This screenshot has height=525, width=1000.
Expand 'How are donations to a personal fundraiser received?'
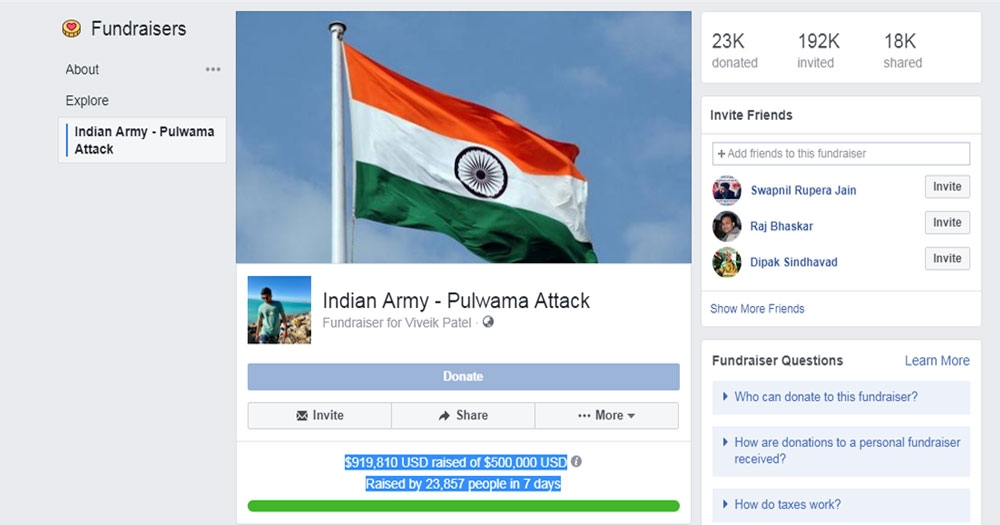coord(841,450)
